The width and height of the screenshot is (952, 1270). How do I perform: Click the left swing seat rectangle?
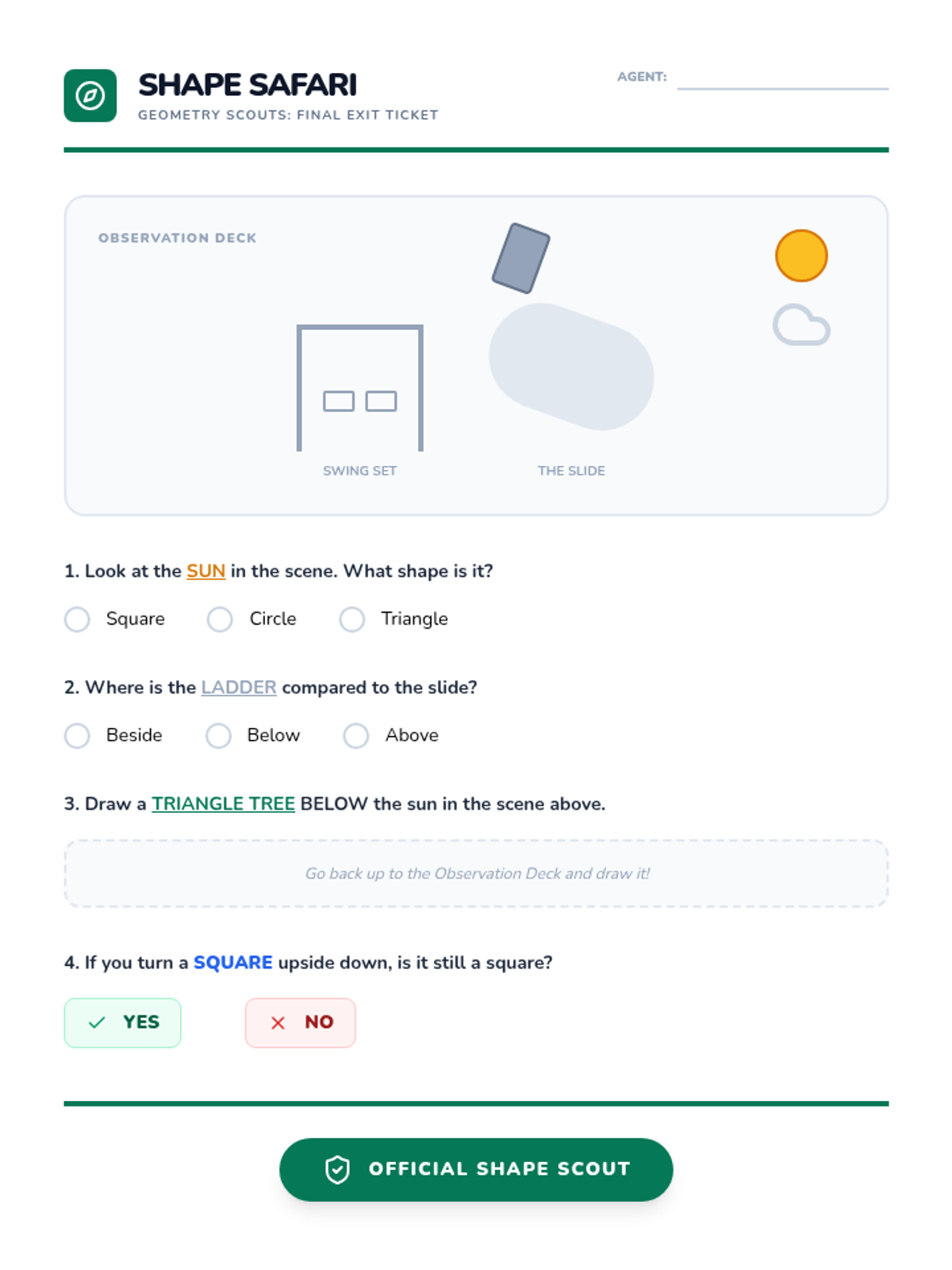339,402
